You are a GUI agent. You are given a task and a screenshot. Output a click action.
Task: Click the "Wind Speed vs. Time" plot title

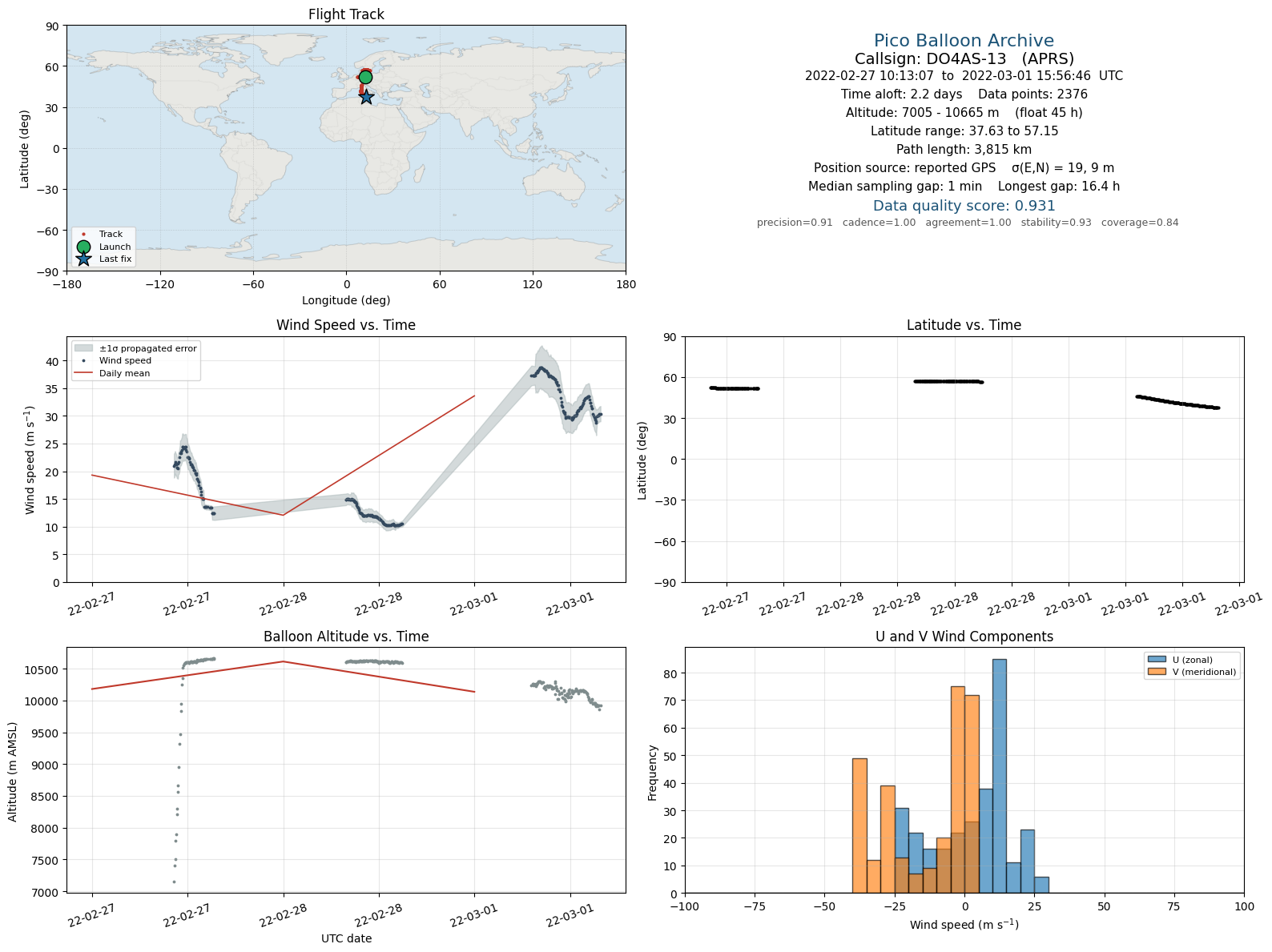[346, 325]
